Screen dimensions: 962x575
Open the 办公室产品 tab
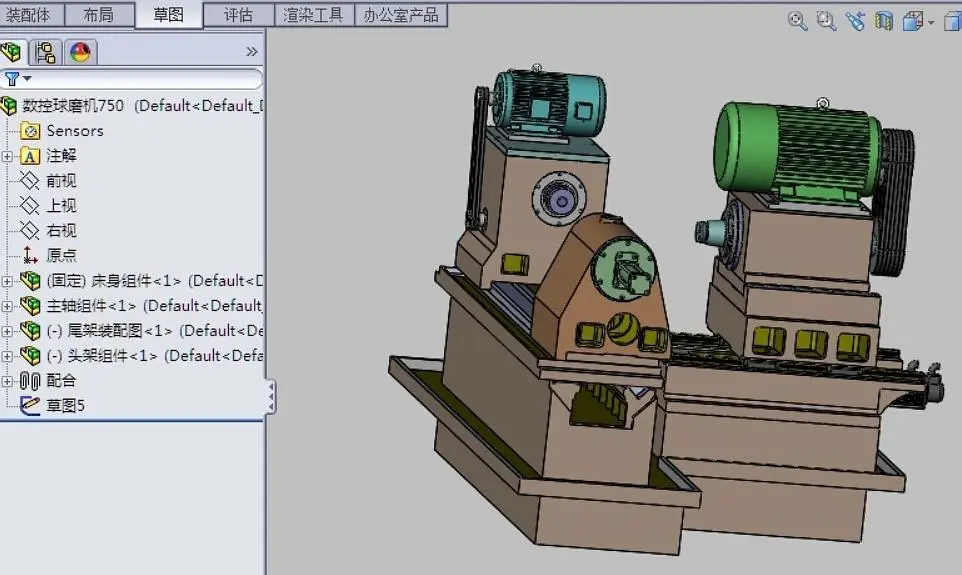[x=401, y=15]
